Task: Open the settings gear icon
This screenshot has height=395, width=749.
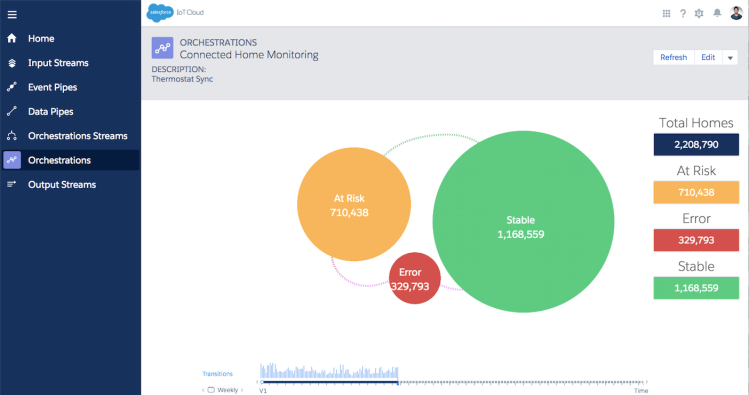Action: [699, 13]
